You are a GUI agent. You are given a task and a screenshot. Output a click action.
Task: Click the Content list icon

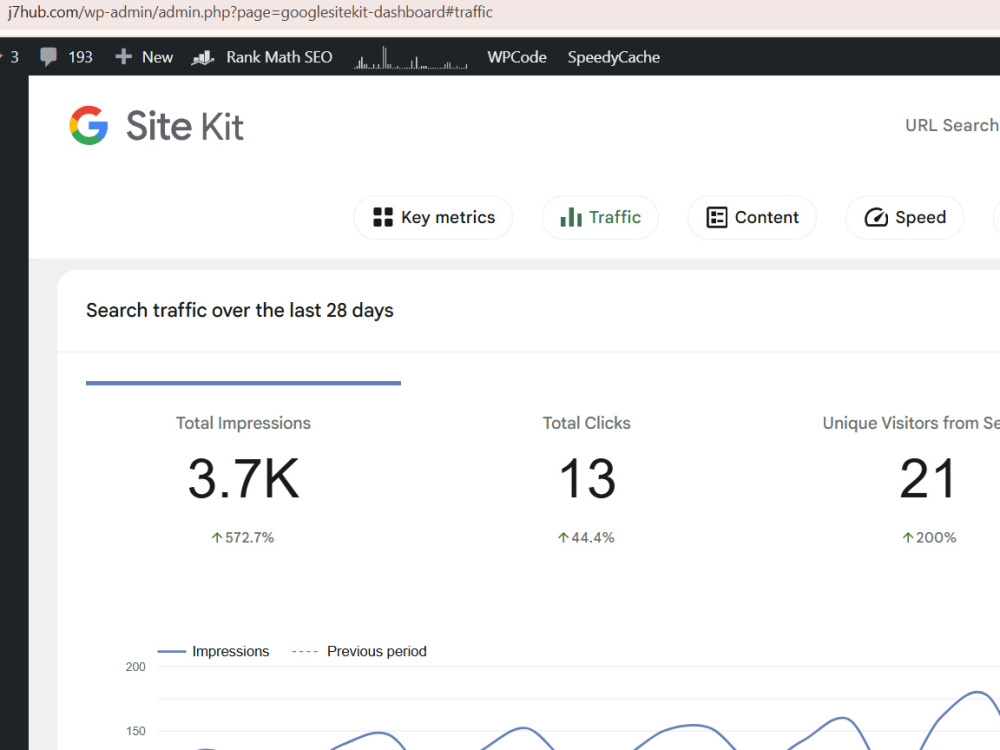(717, 217)
